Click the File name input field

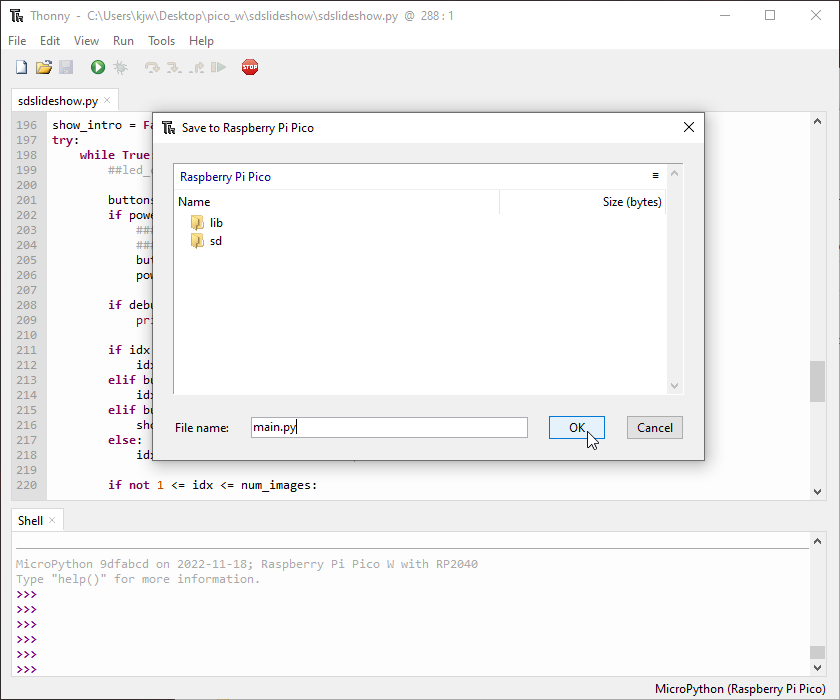pyautogui.click(x=389, y=427)
